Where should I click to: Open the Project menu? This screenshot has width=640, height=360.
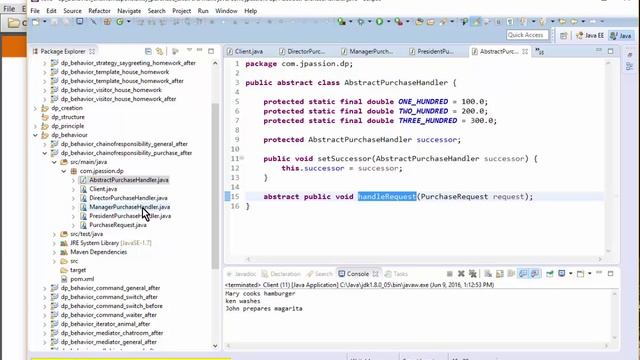(181, 11)
